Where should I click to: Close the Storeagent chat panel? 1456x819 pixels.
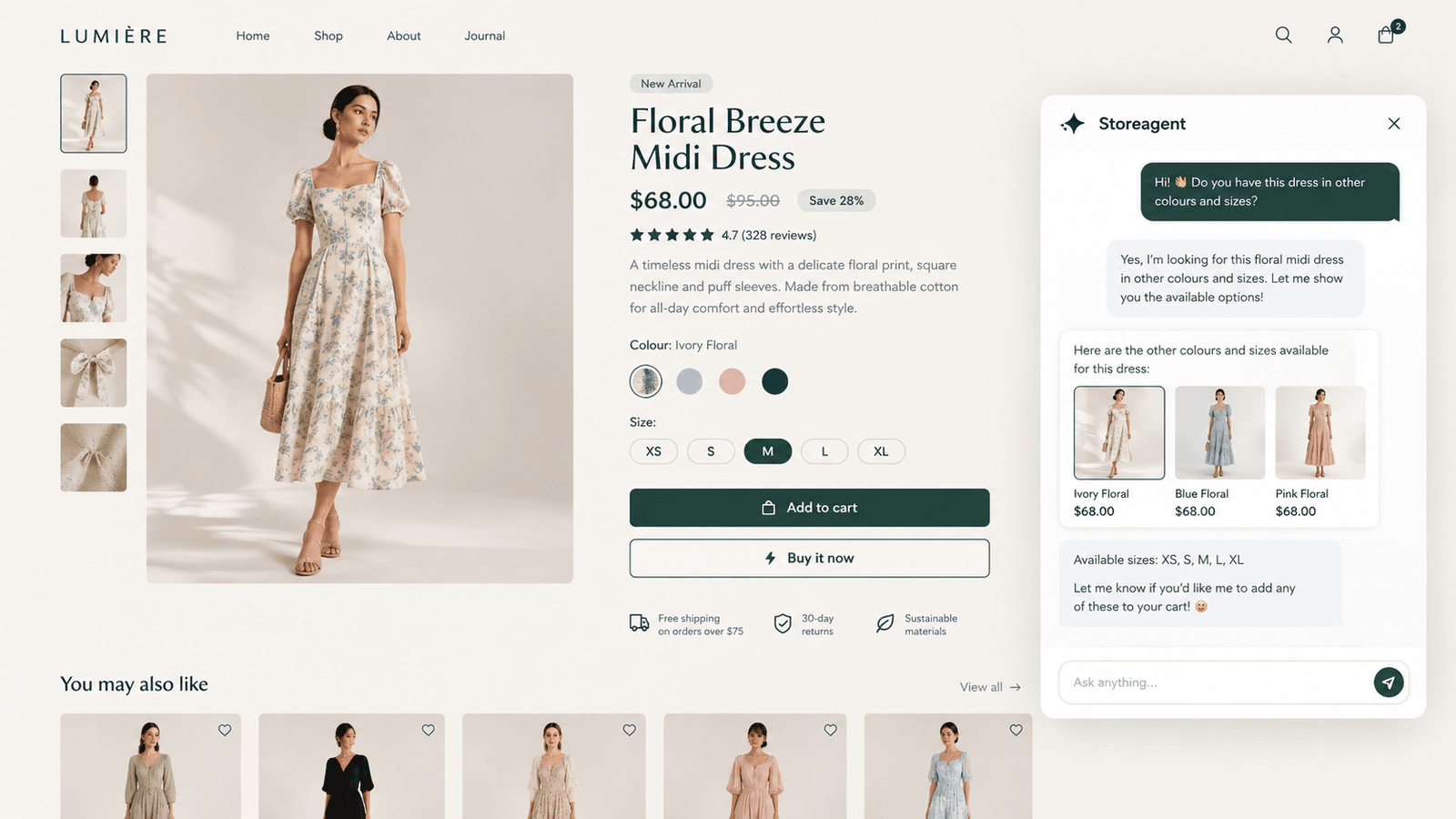(1394, 124)
